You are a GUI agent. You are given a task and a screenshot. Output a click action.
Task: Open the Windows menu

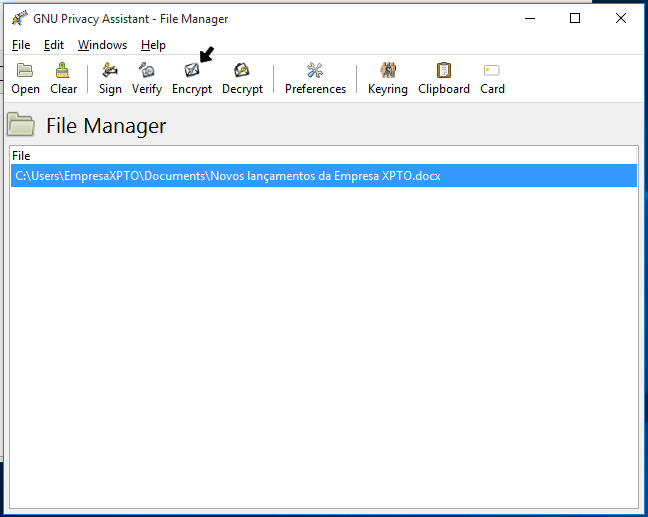(x=102, y=45)
